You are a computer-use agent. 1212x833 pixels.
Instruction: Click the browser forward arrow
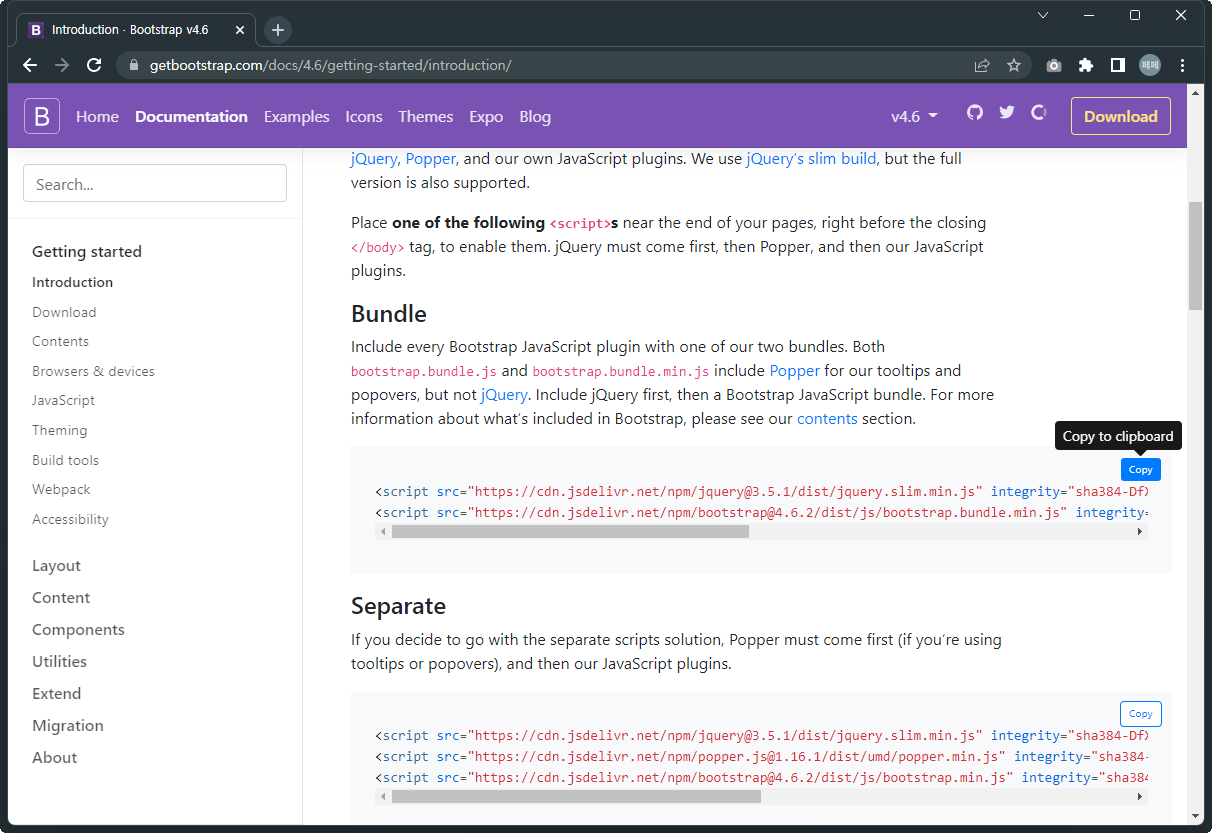(x=62, y=65)
